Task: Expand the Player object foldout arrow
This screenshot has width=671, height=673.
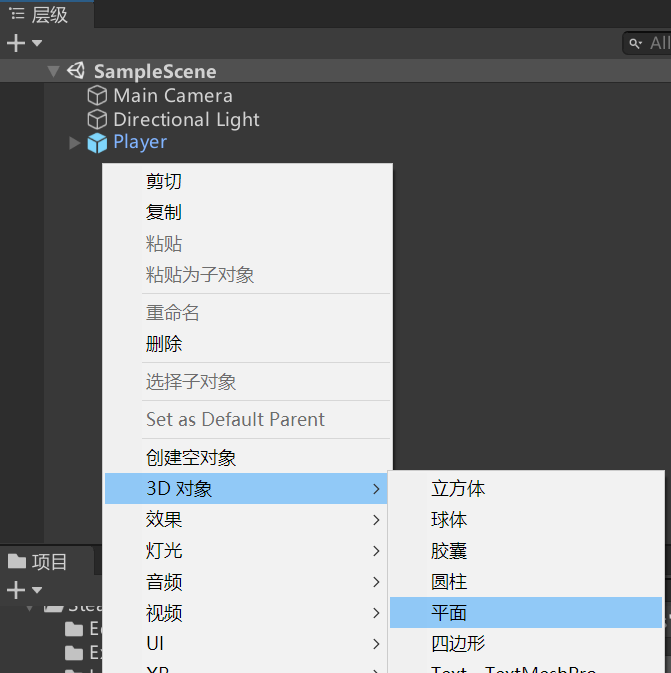Action: [x=74, y=143]
